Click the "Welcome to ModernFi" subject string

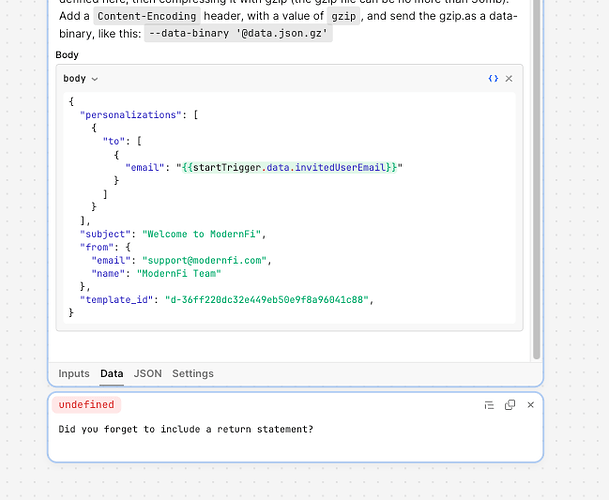[201, 233]
